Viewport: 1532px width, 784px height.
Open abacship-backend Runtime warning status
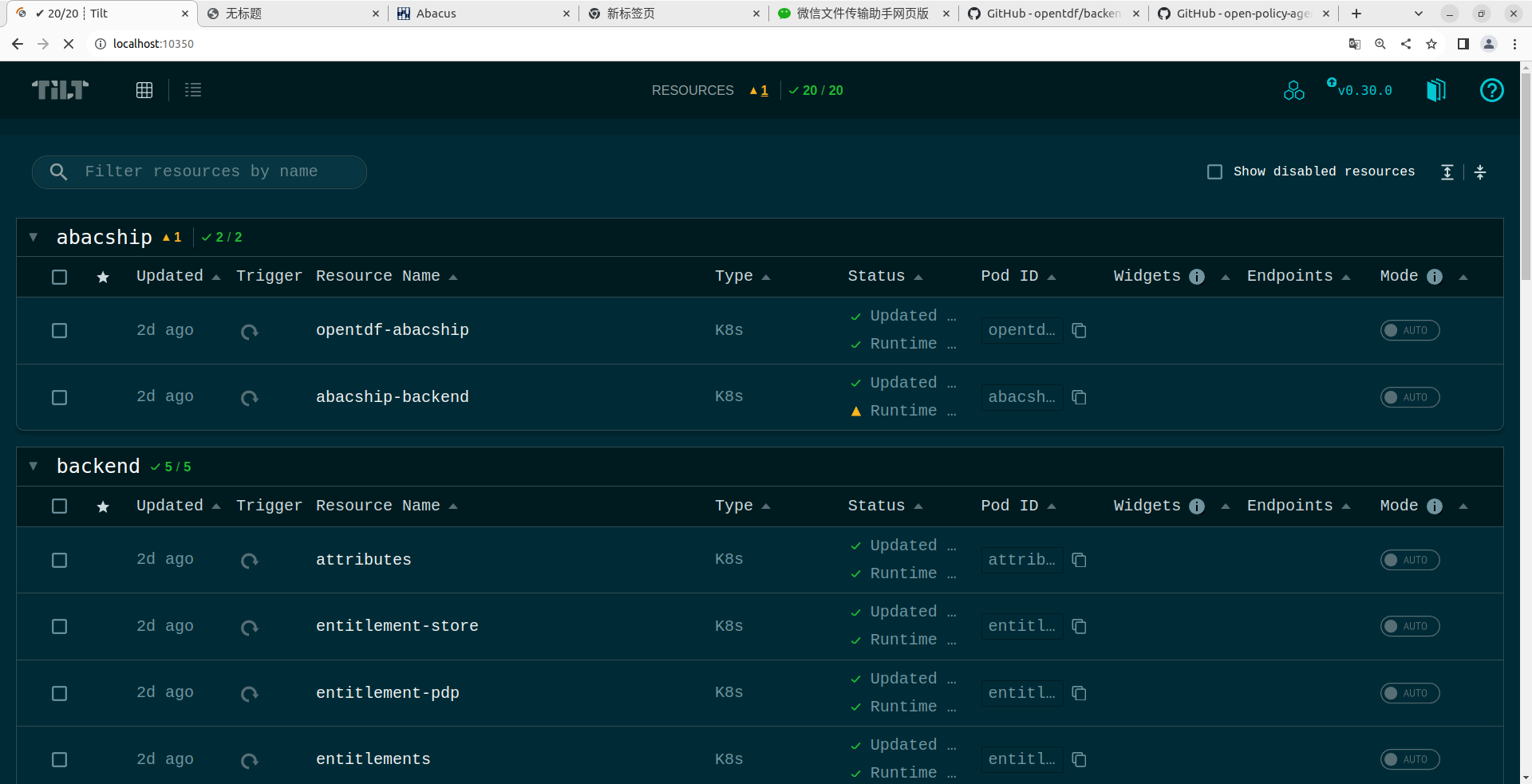pyautogui.click(x=903, y=411)
